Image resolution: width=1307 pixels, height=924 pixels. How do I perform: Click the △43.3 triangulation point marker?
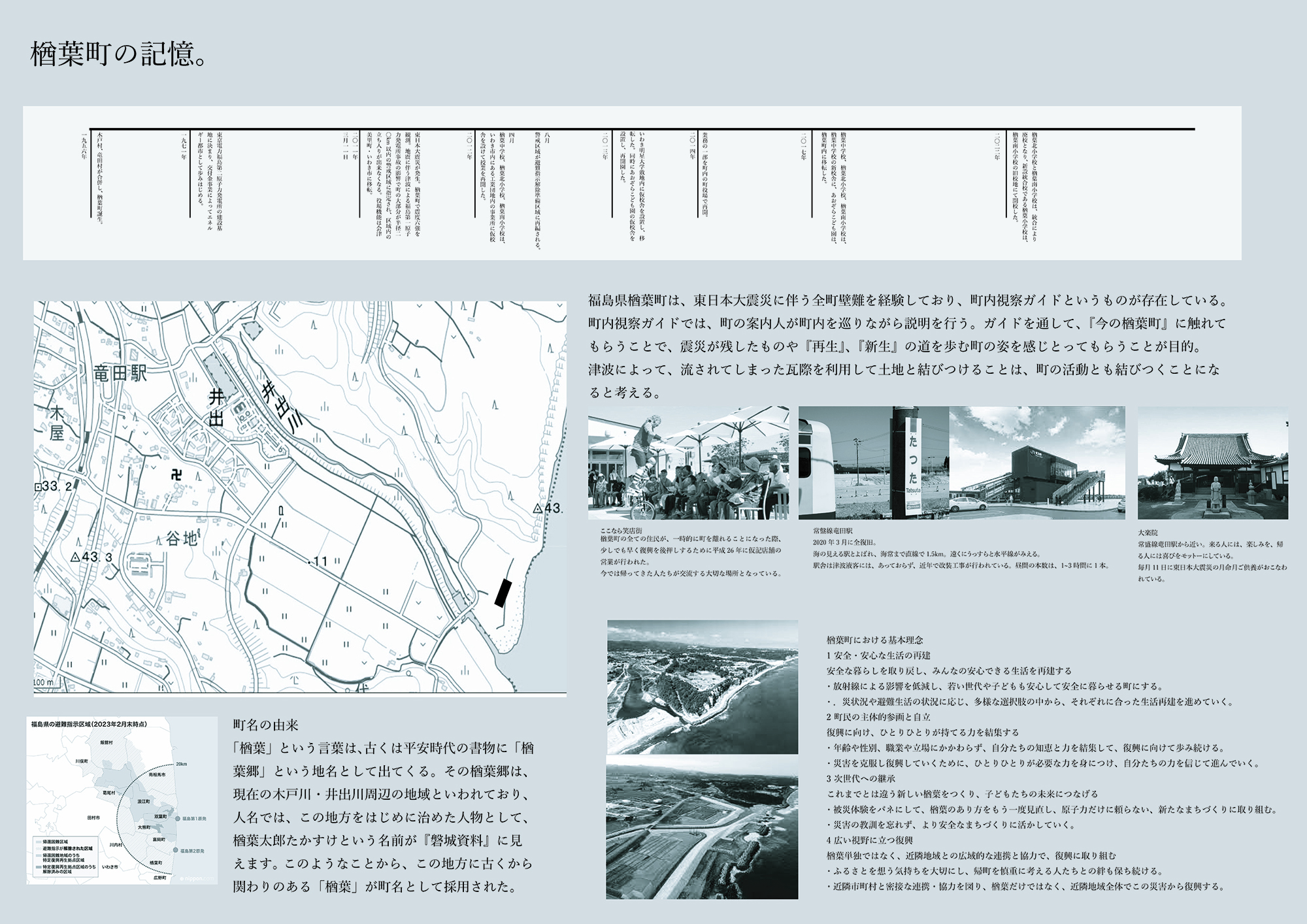(76, 557)
